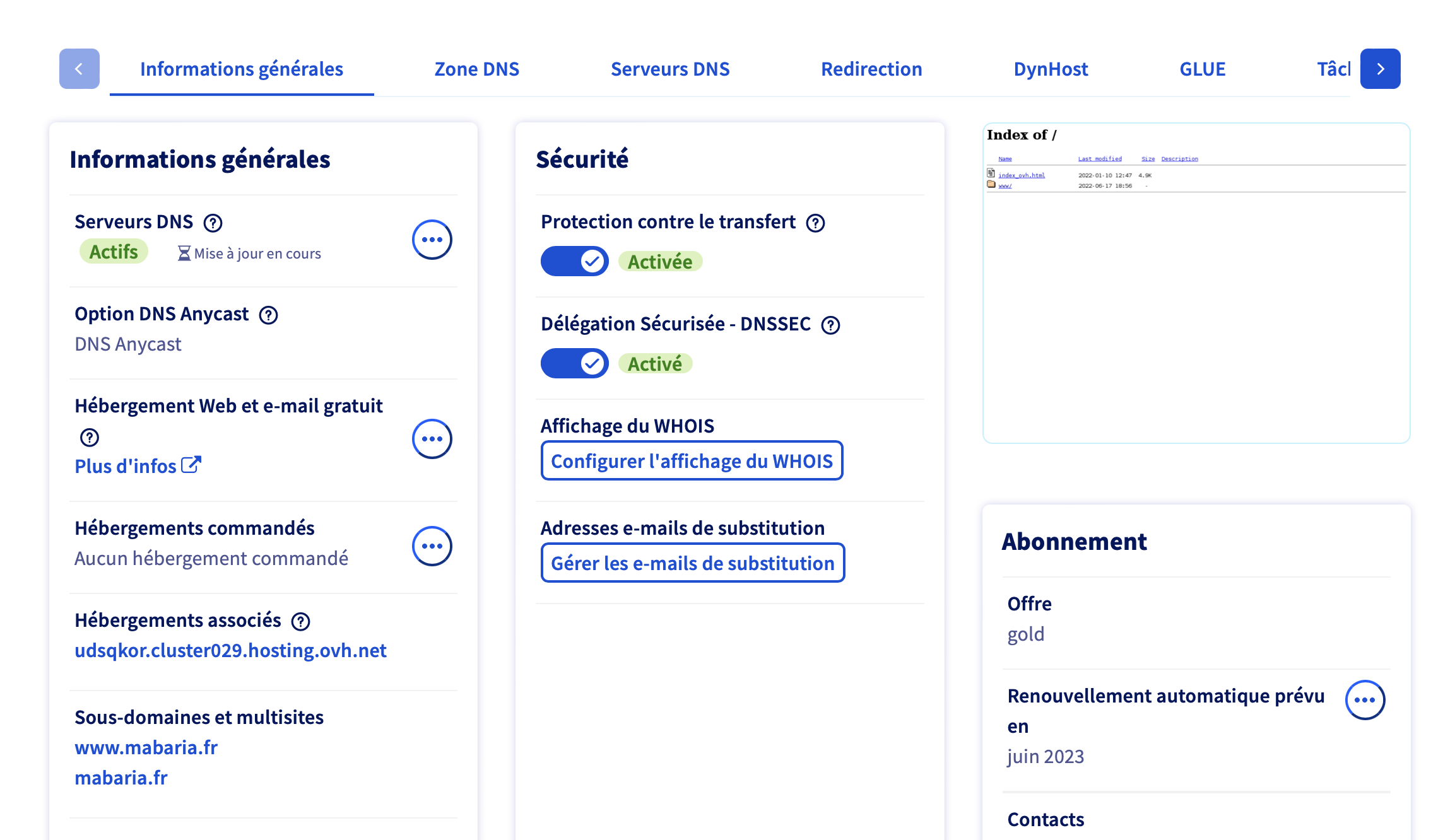This screenshot has height=840, width=1455.
Task: Toggle off the DNSSEC secure delegation switch
Action: click(574, 363)
